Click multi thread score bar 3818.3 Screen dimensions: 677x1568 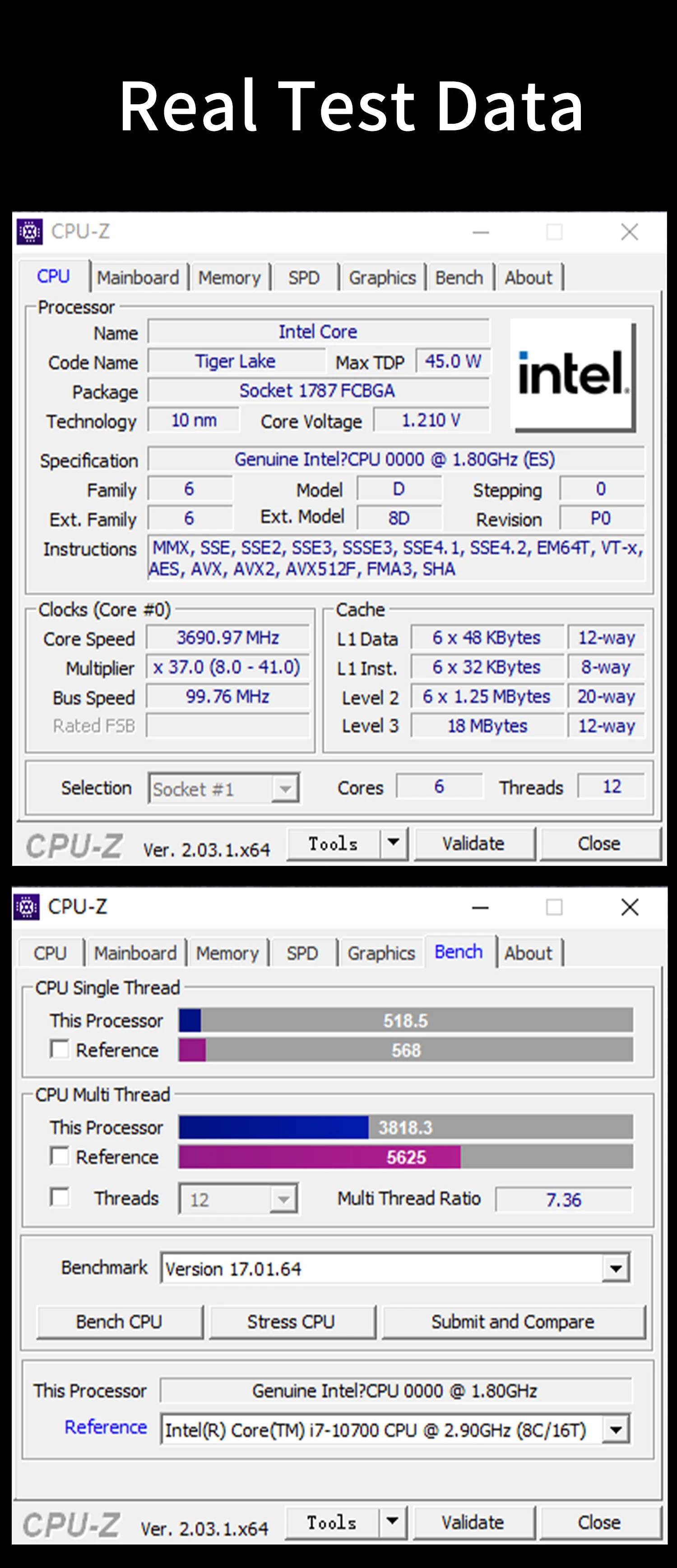point(406,1127)
